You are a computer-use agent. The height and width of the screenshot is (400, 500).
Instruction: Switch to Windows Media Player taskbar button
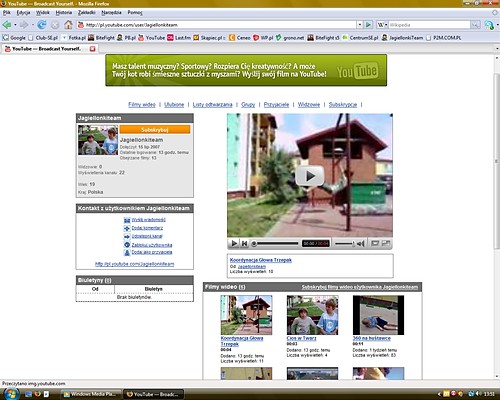[x=91, y=394]
